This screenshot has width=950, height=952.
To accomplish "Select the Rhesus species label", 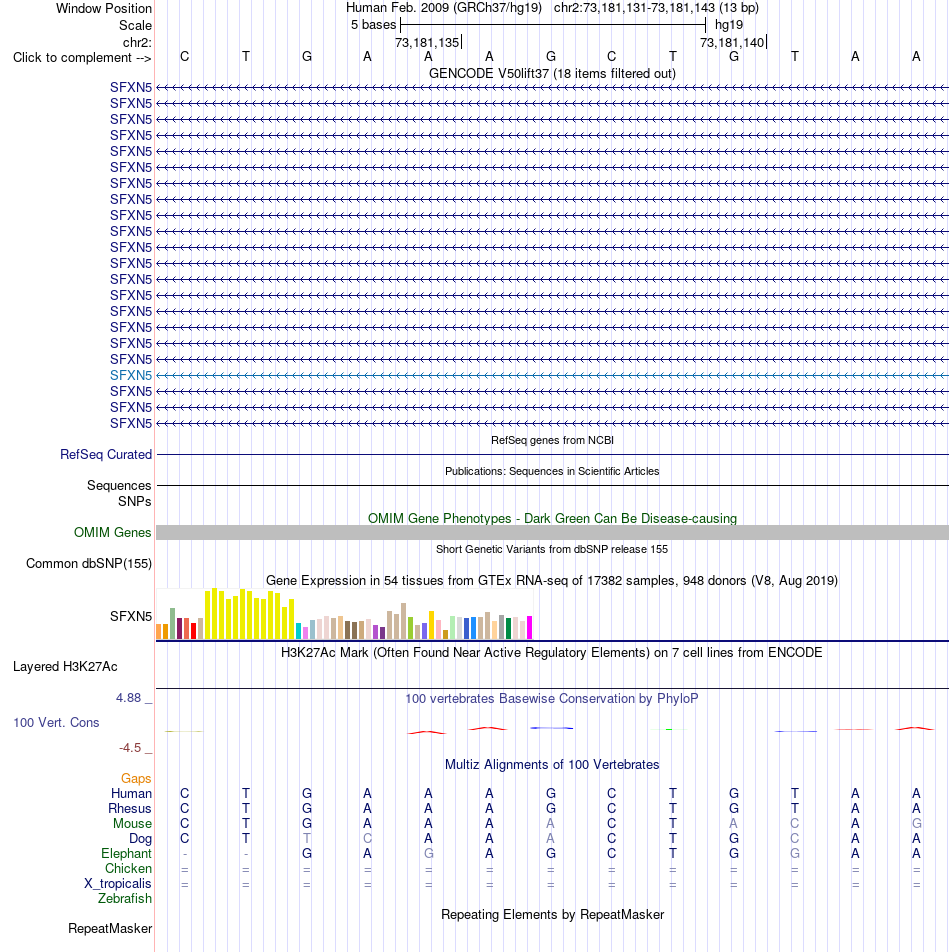I will point(130,809).
